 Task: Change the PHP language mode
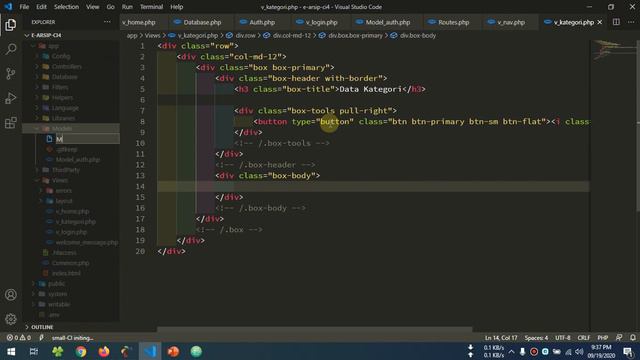point(602,338)
